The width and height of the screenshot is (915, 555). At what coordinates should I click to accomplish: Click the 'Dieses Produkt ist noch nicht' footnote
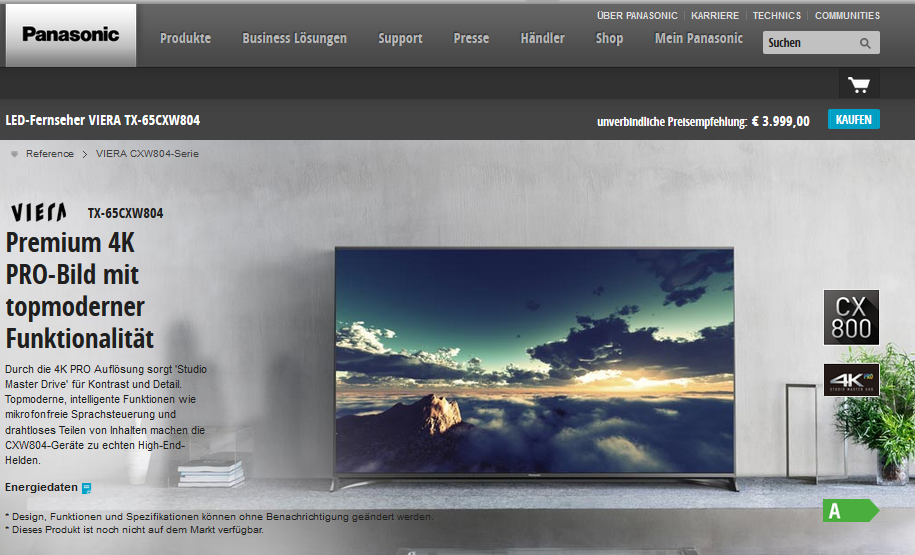pos(134,530)
